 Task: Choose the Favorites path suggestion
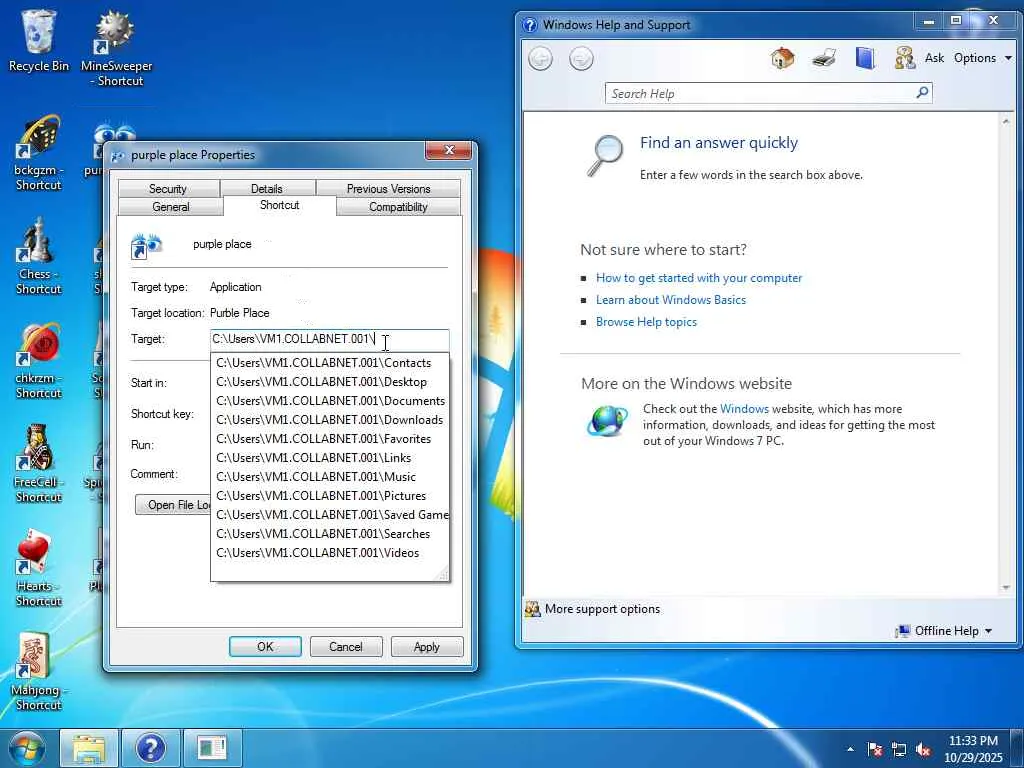330,439
